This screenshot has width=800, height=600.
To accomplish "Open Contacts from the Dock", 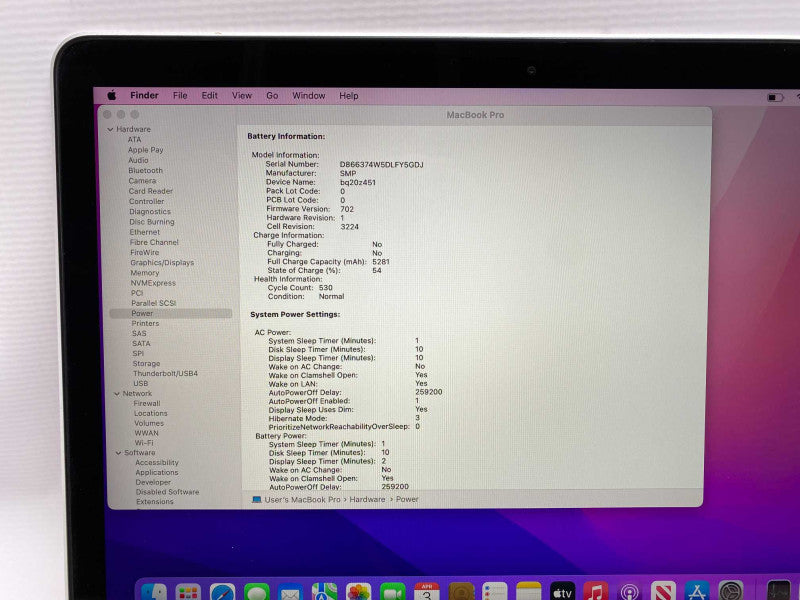I will click(x=461, y=592).
